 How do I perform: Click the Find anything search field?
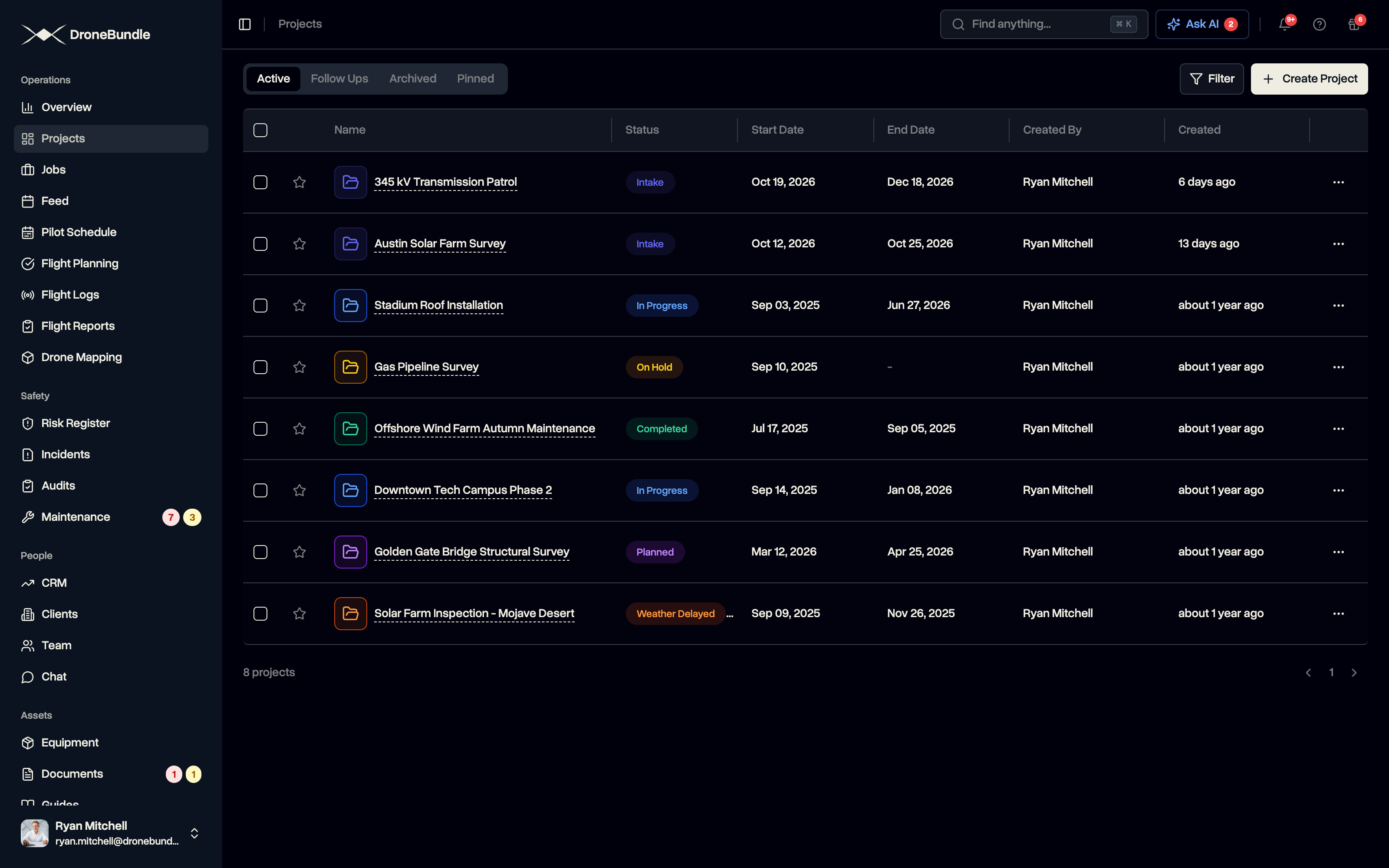1043,24
